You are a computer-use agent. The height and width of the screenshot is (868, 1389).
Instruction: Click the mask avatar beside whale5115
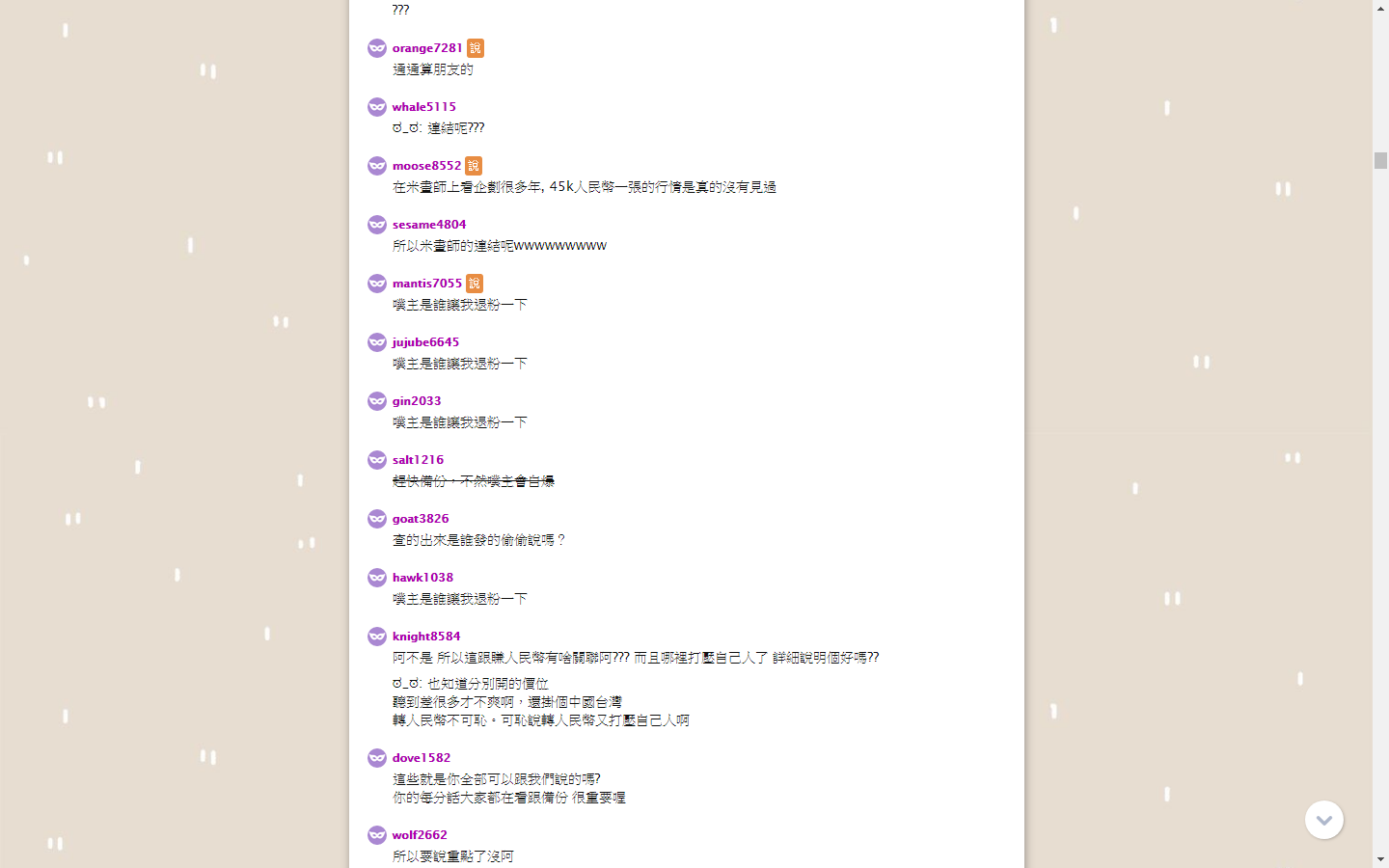click(x=377, y=107)
